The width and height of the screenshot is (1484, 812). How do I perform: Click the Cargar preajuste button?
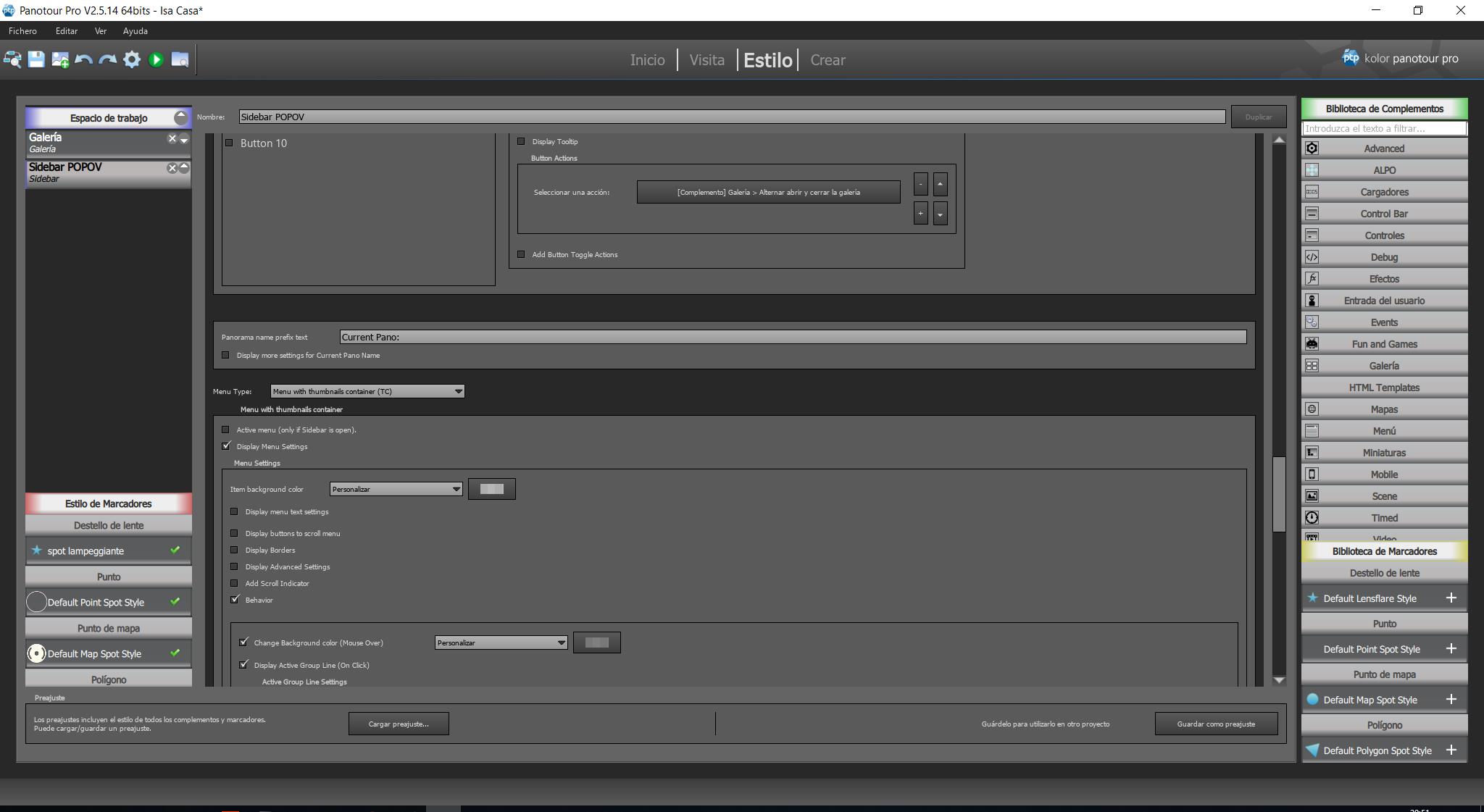(399, 724)
